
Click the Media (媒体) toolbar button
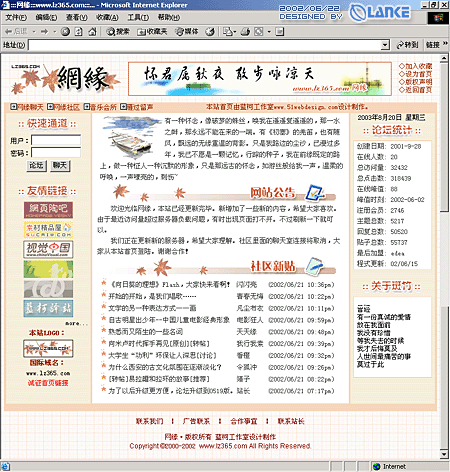click(x=187, y=32)
